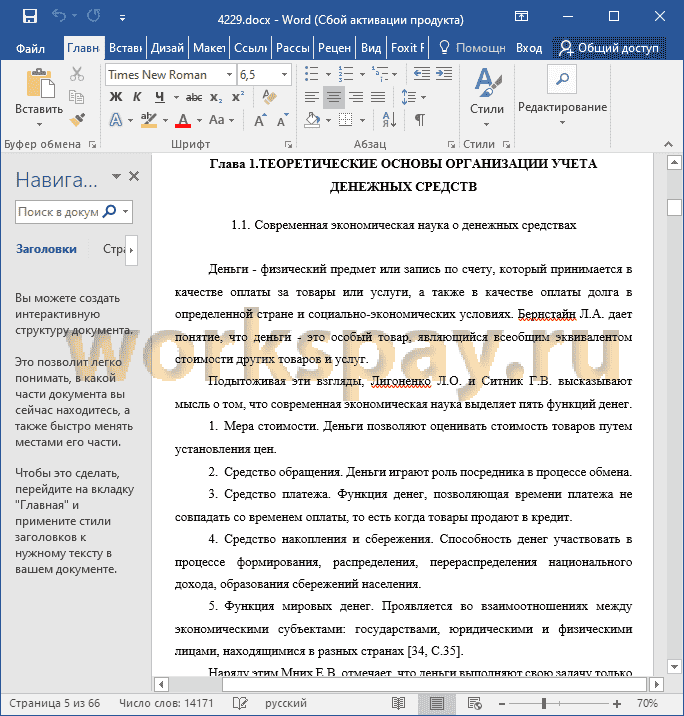The image size is (684, 716).
Task: Justify the paragraph text
Action: pos(378,97)
